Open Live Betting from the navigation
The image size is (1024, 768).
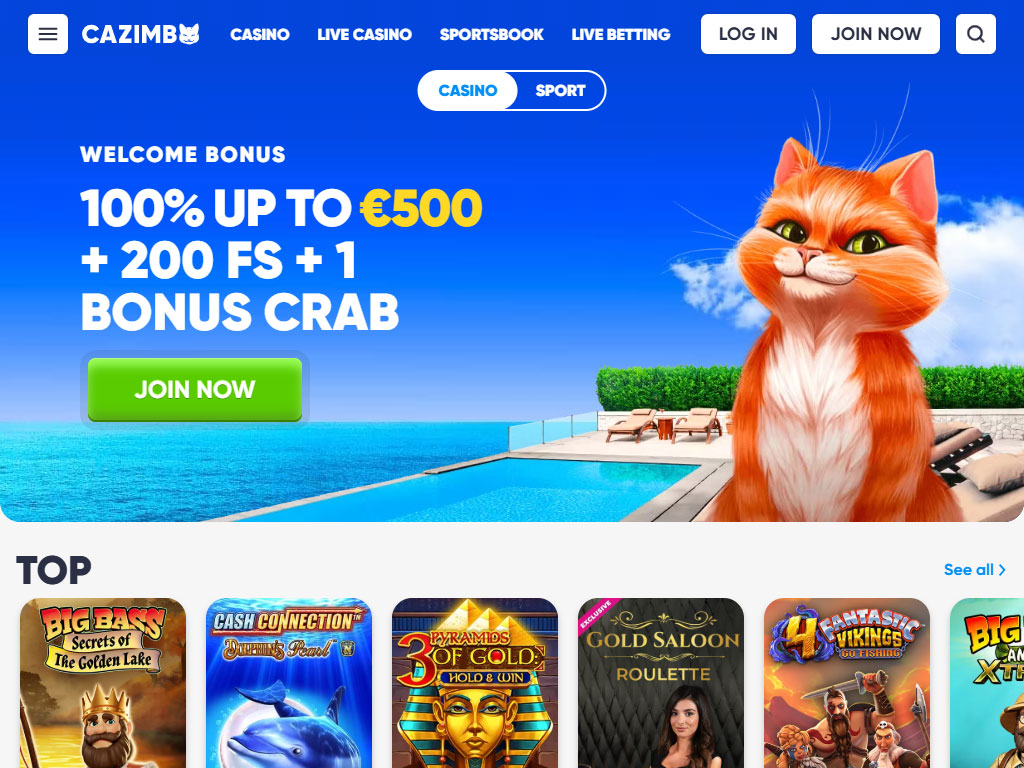click(621, 34)
